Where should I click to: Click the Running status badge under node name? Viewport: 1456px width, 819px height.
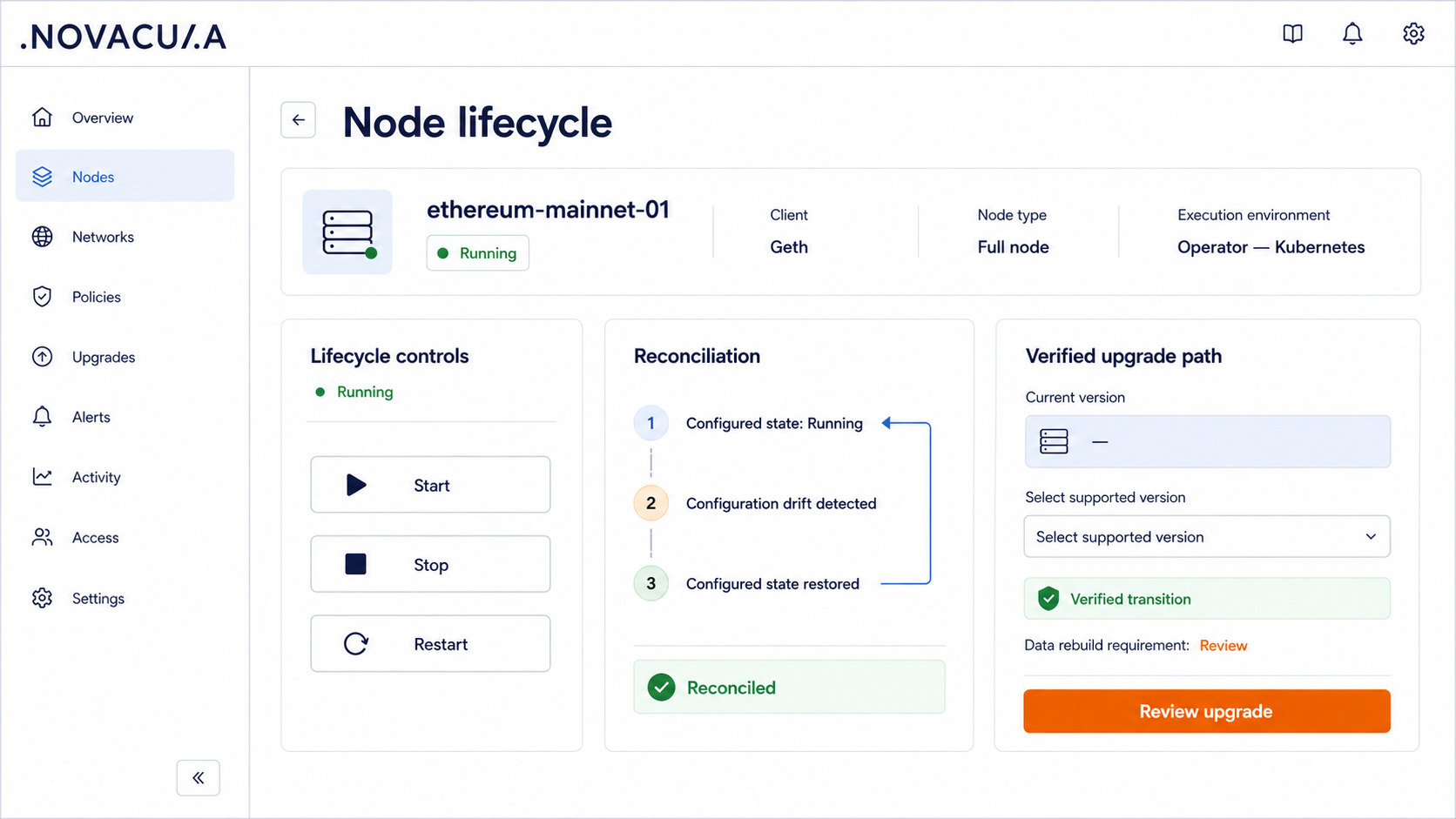click(x=477, y=253)
